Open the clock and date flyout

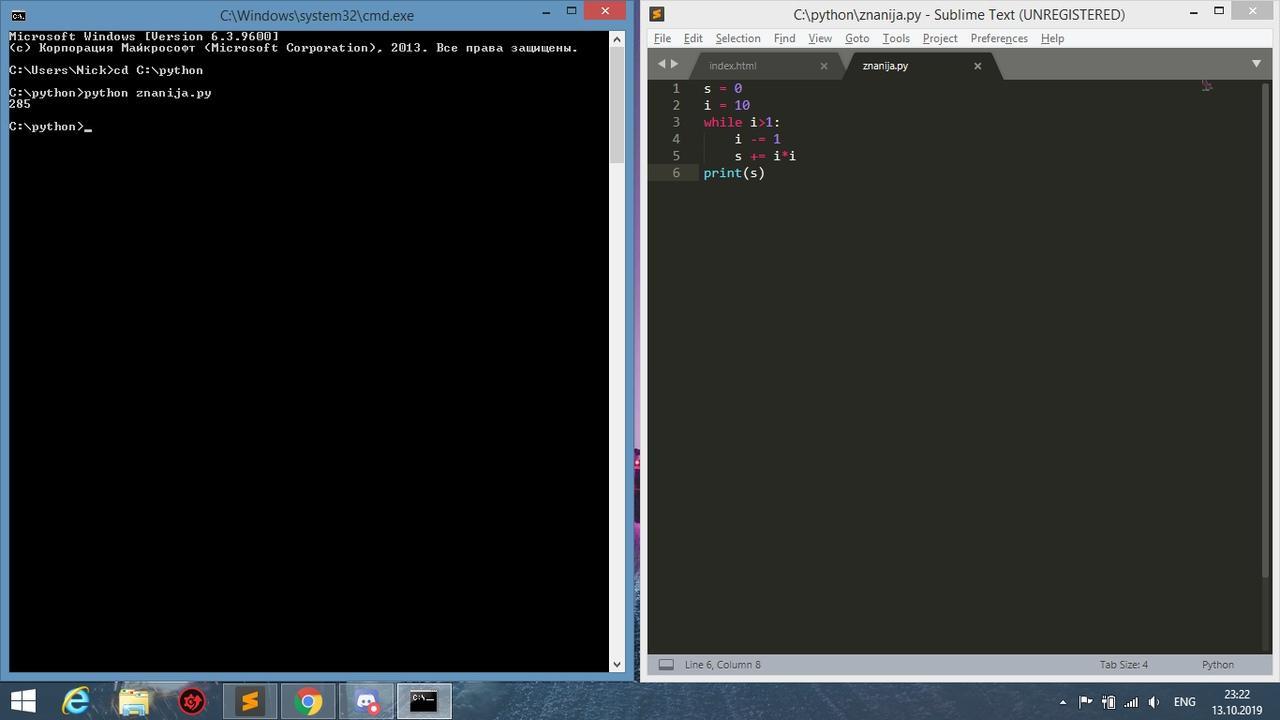click(1237, 702)
